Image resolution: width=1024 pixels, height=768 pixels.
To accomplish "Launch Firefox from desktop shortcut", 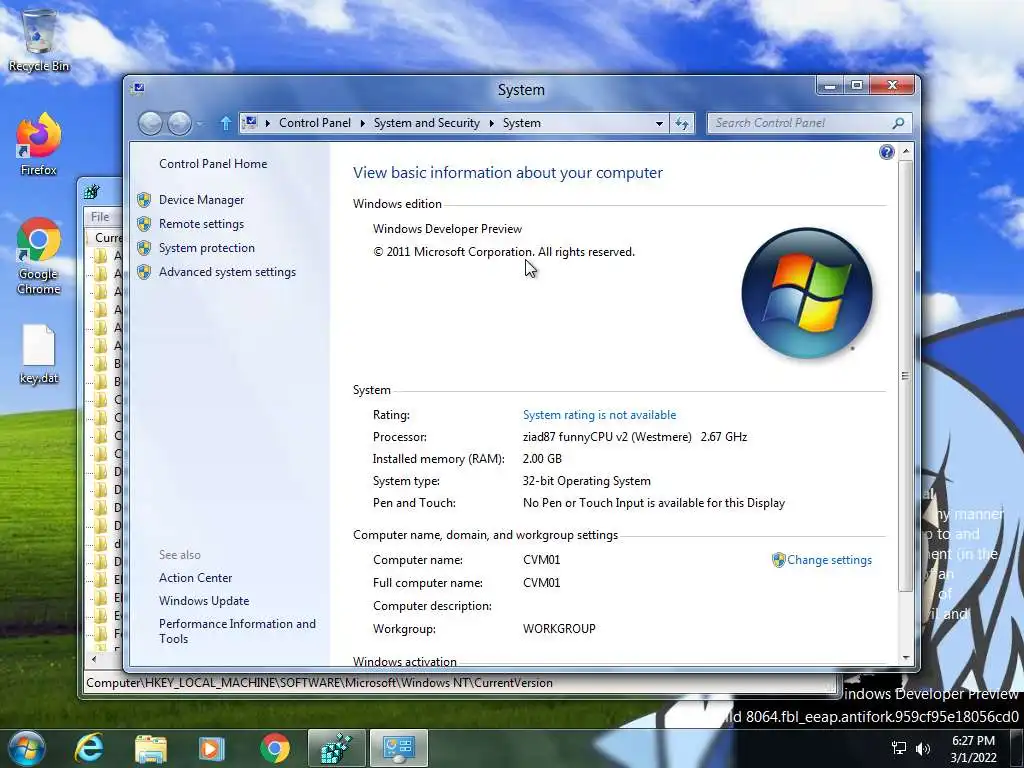I will click(x=39, y=144).
